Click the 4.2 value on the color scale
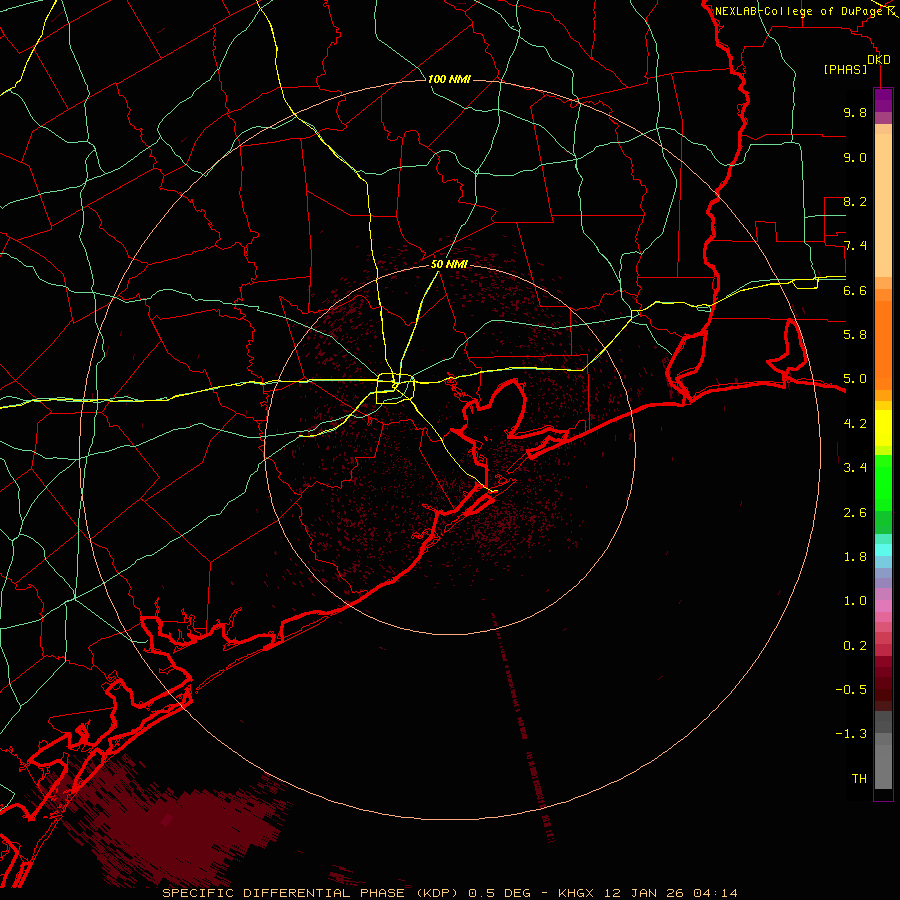 click(x=855, y=424)
